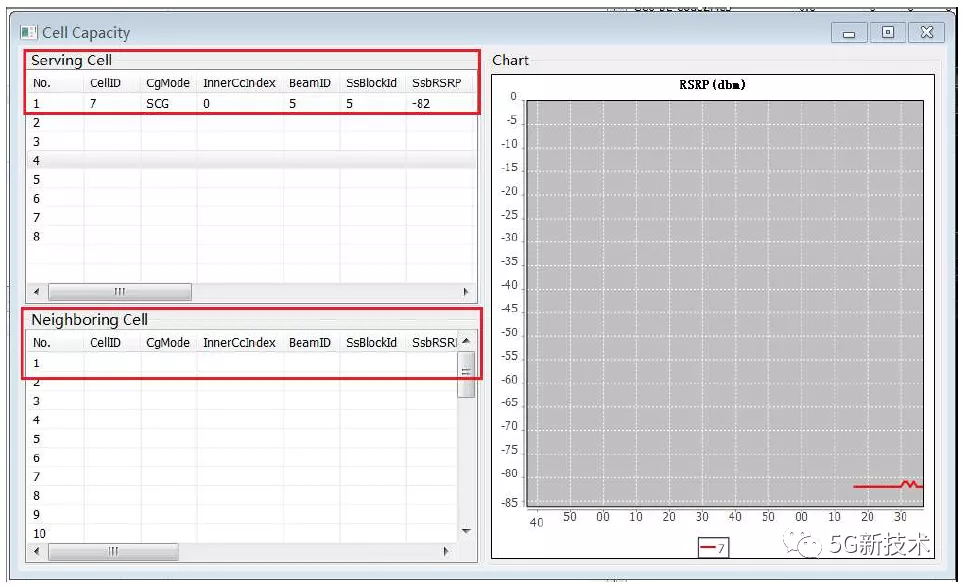This screenshot has height=587, width=962.
Task: Click the Neighboring Cell scroll right arrow
Action: click(446, 551)
